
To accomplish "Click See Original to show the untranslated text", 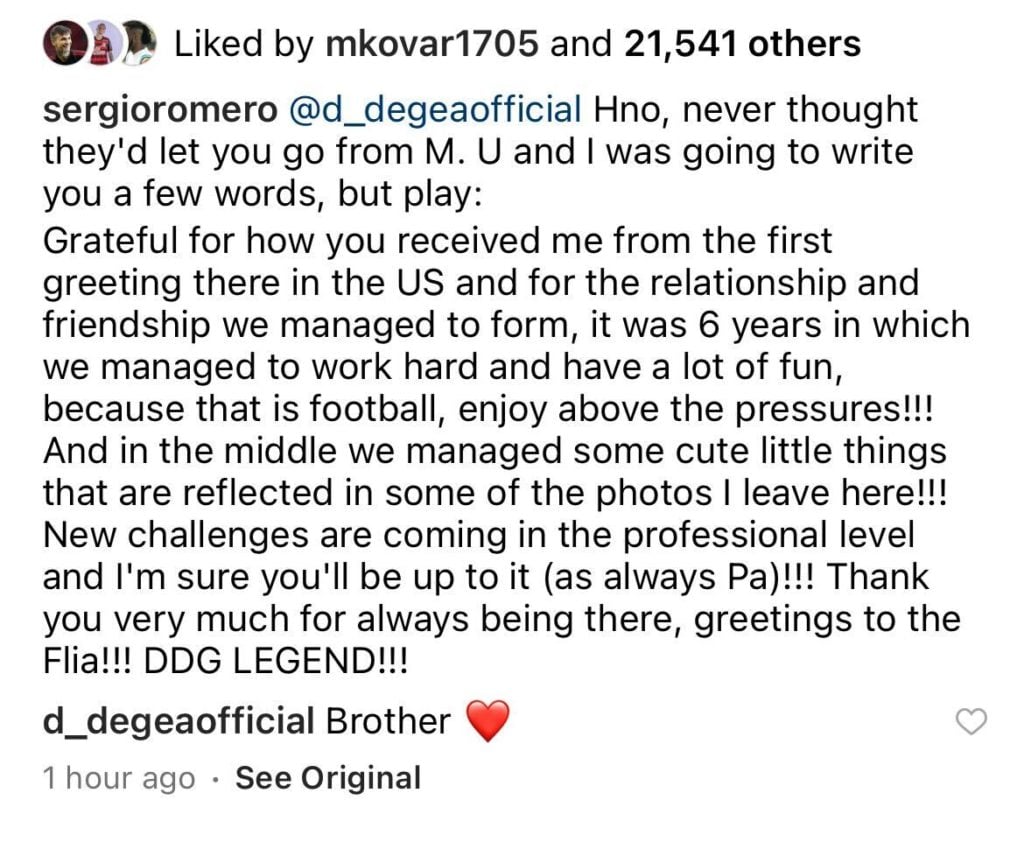I will 328,778.
